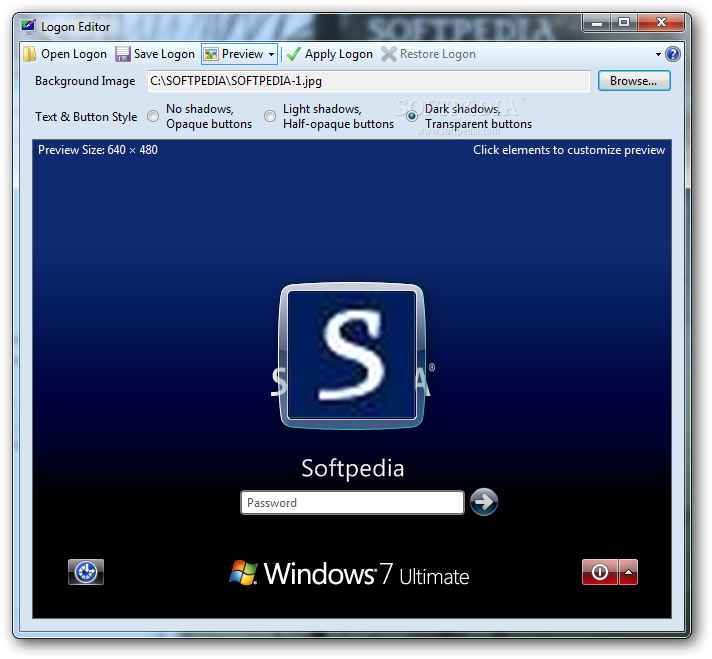Click the Open Logon label
712x659 pixels.
click(x=74, y=54)
